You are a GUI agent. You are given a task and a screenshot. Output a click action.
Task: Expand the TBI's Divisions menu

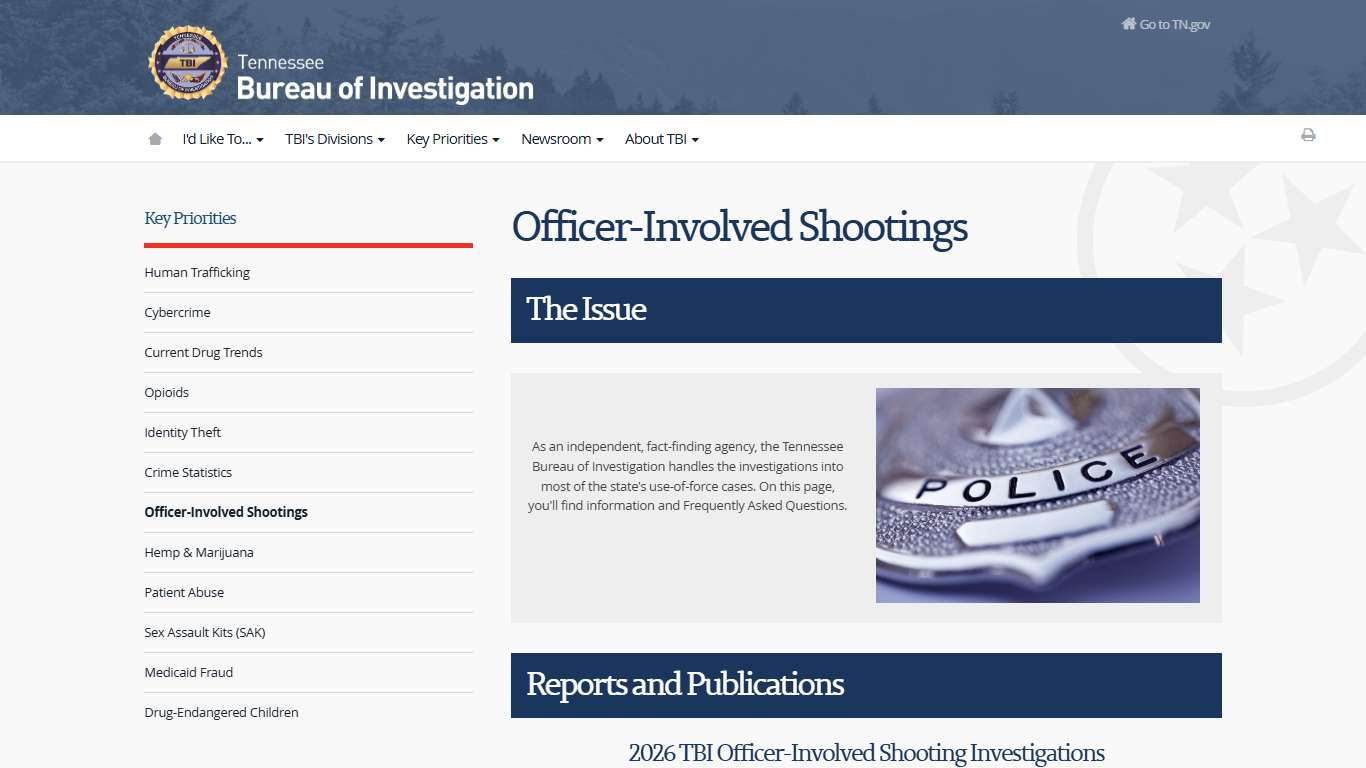(x=334, y=139)
